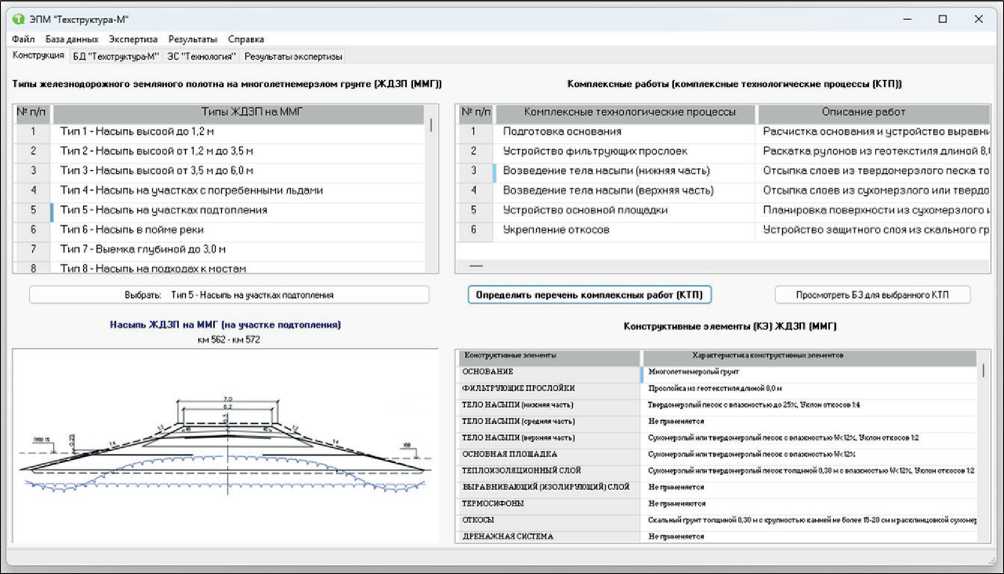Select Тип 7 - Выемка глубиной до 3,0 м

(143, 249)
